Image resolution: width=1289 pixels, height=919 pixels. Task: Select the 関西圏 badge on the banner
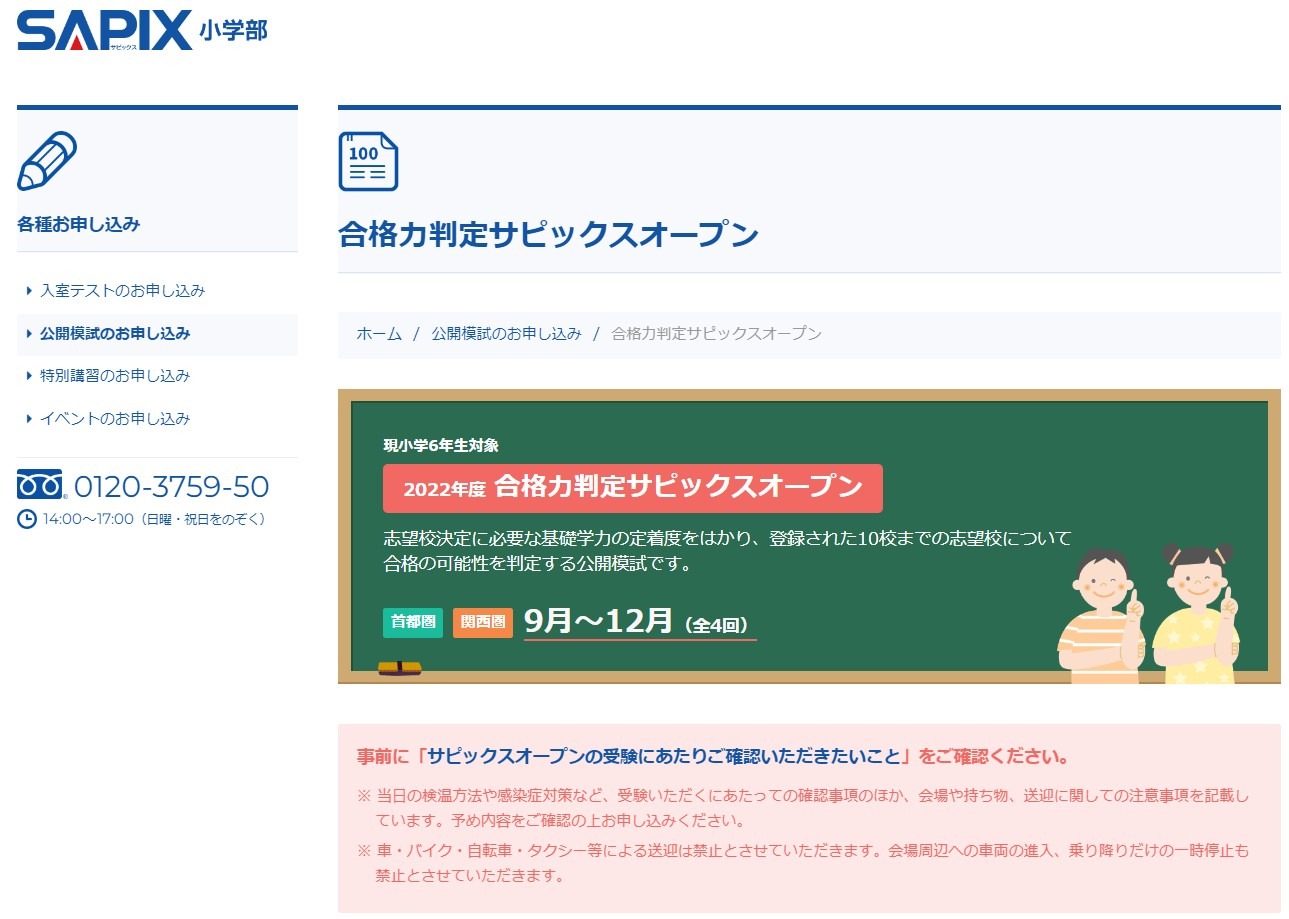point(483,621)
